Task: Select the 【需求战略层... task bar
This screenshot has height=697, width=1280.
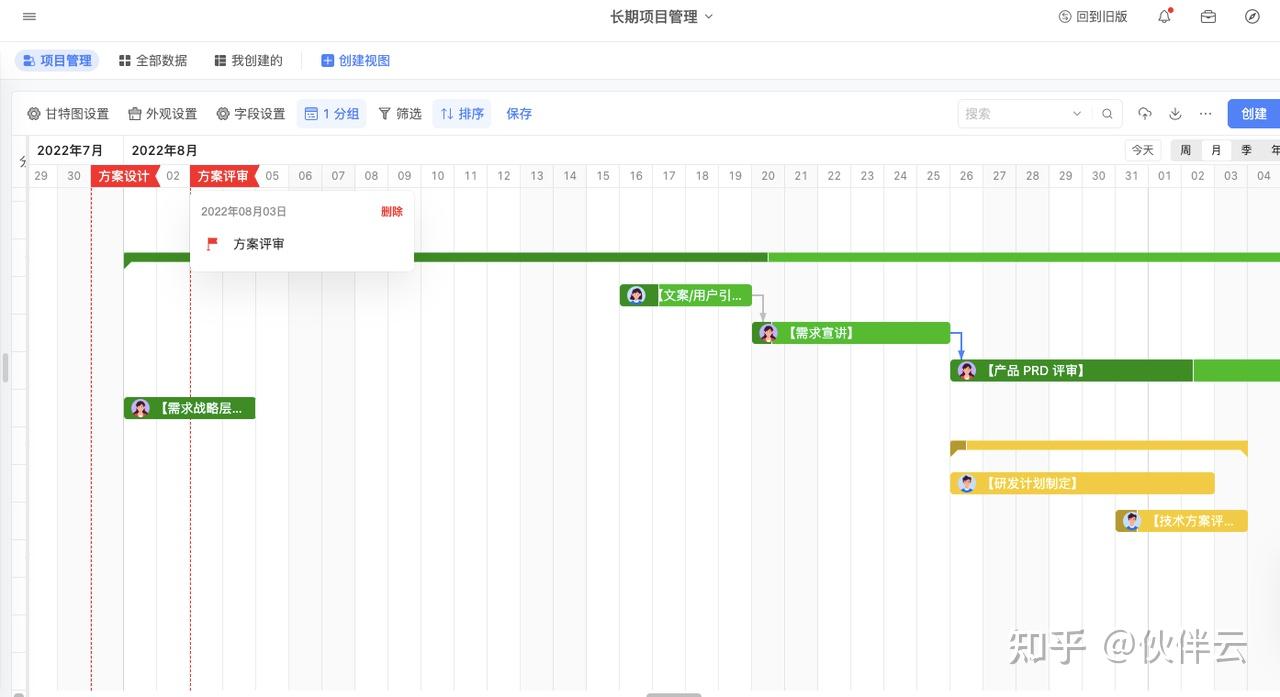Action: click(189, 408)
